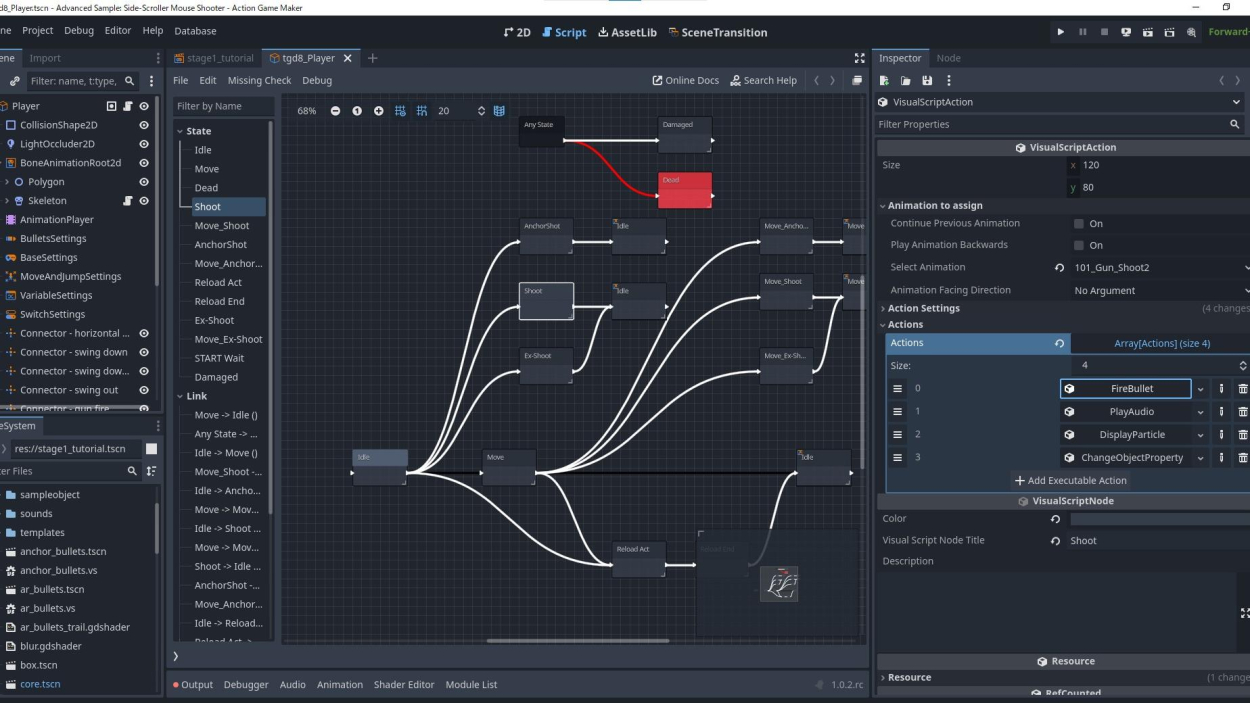
Task: Click the open-in-editor scene icon on Player node
Action: tap(112, 106)
